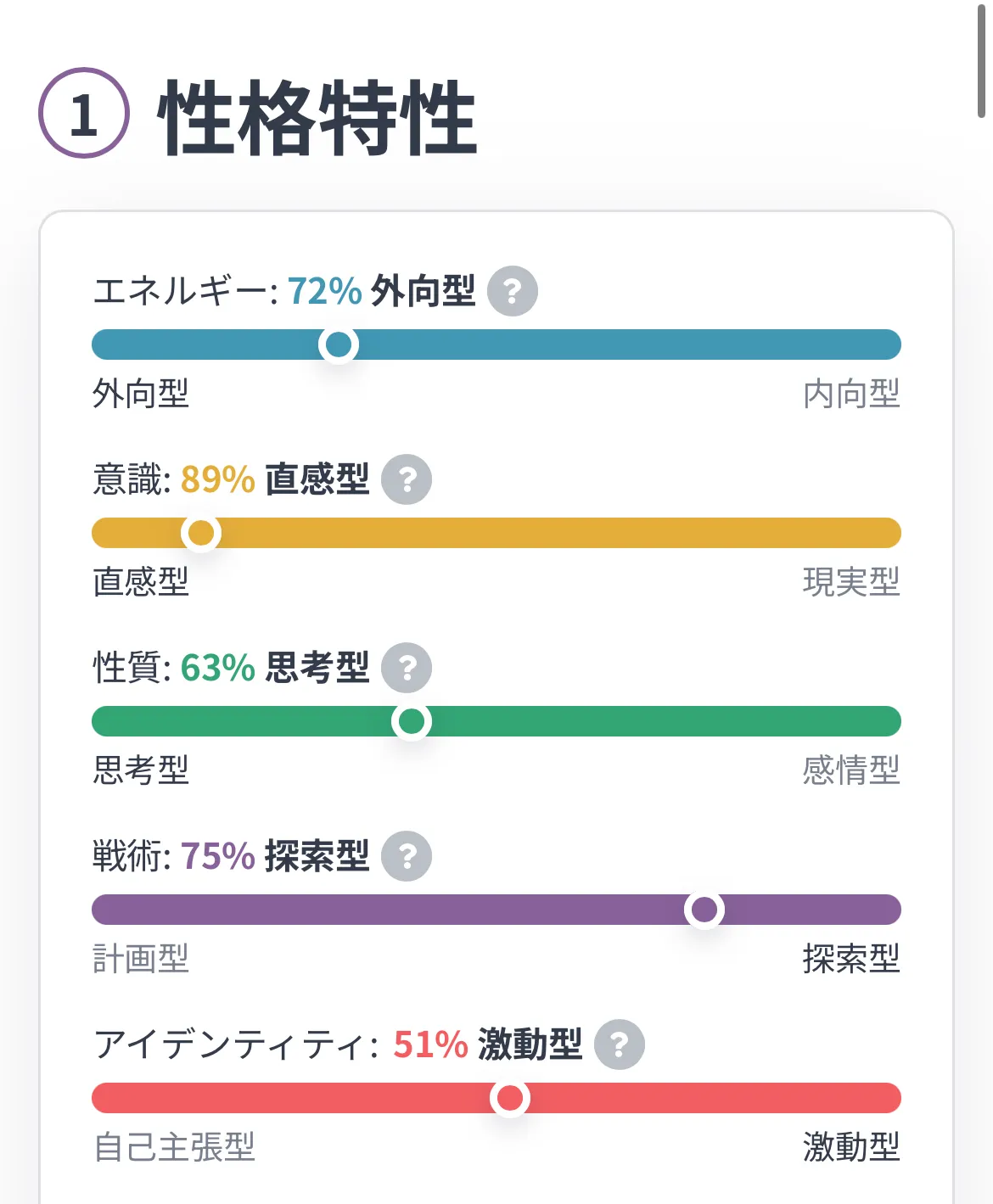Click the blue エネルギー slider knob
The width and height of the screenshot is (993, 1204).
339,344
